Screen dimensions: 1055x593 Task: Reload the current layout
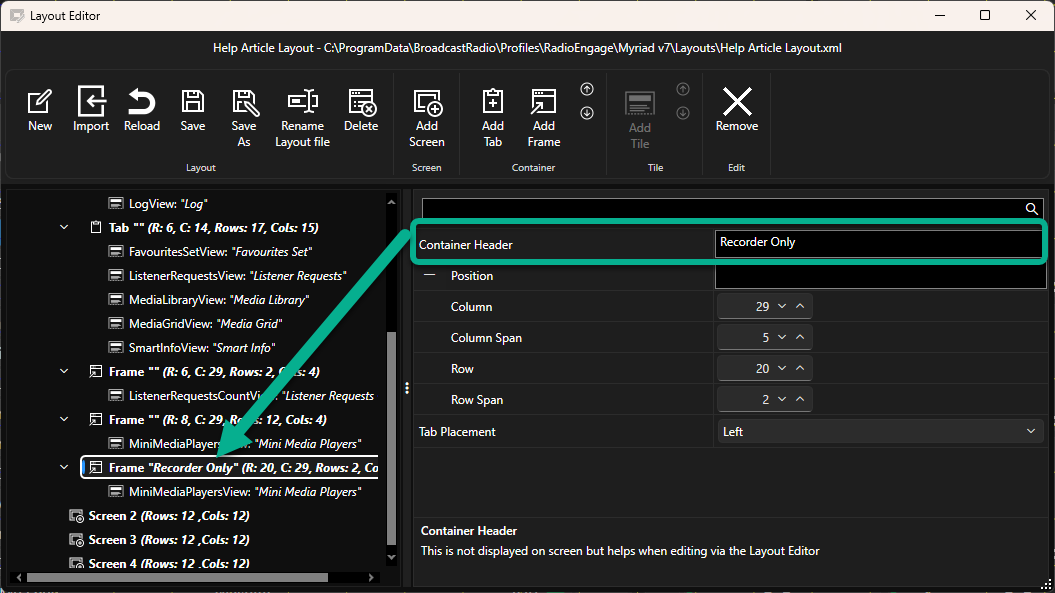pyautogui.click(x=142, y=110)
